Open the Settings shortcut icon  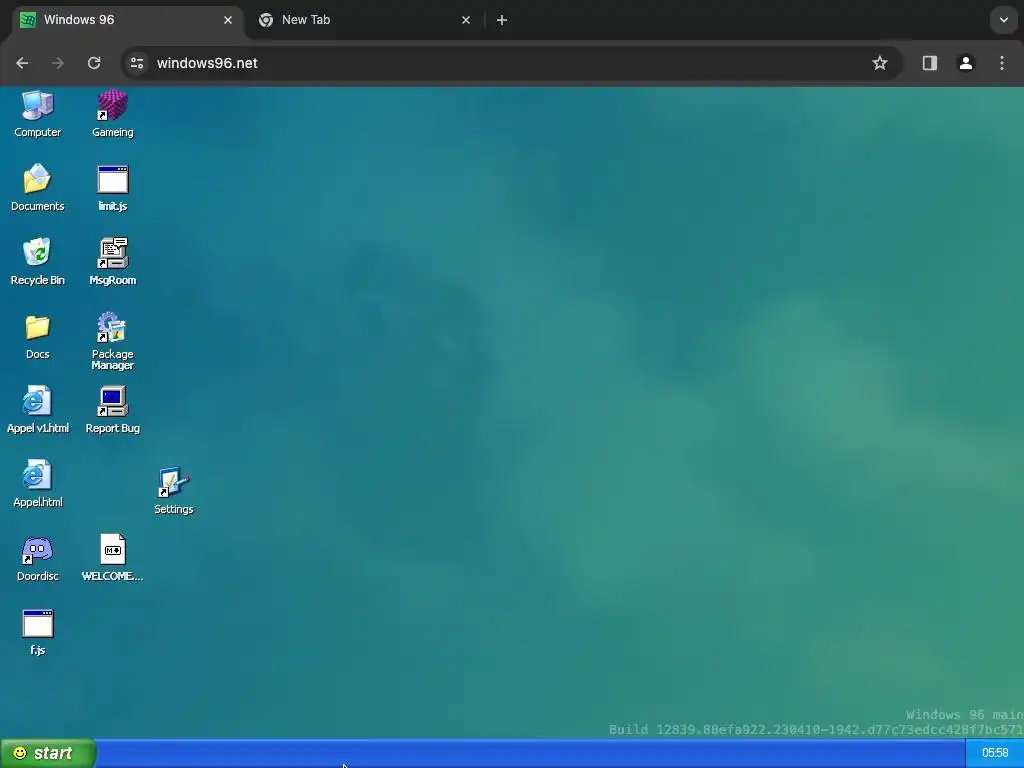pyautogui.click(x=174, y=491)
